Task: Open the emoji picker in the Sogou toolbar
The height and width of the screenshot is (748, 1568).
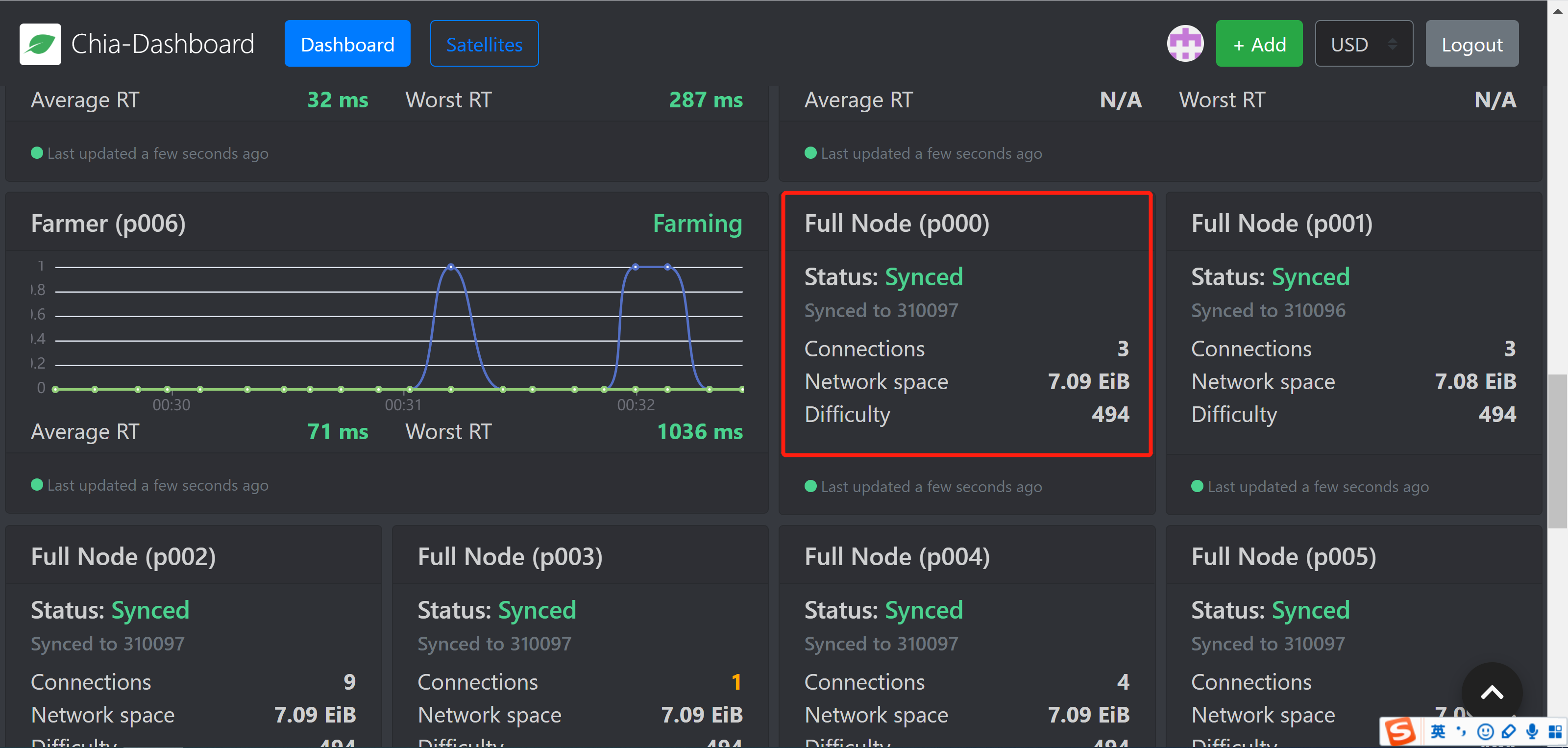Action: [x=1486, y=733]
